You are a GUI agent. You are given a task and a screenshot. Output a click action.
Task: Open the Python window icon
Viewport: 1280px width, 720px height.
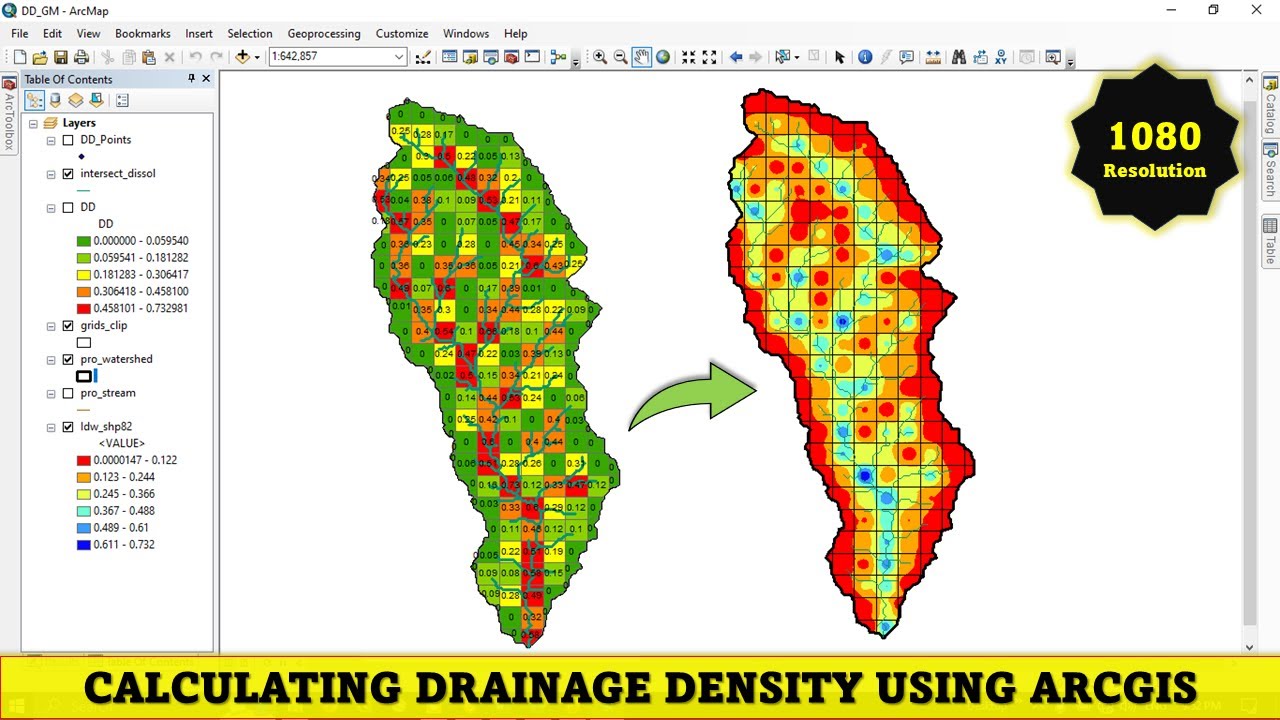(x=532, y=57)
